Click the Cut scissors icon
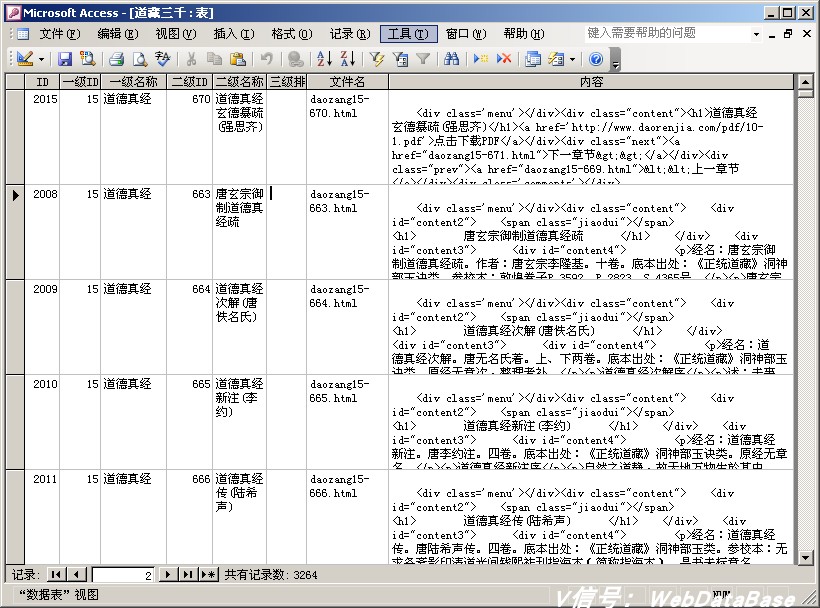This screenshot has height=608, width=820. click(191, 59)
